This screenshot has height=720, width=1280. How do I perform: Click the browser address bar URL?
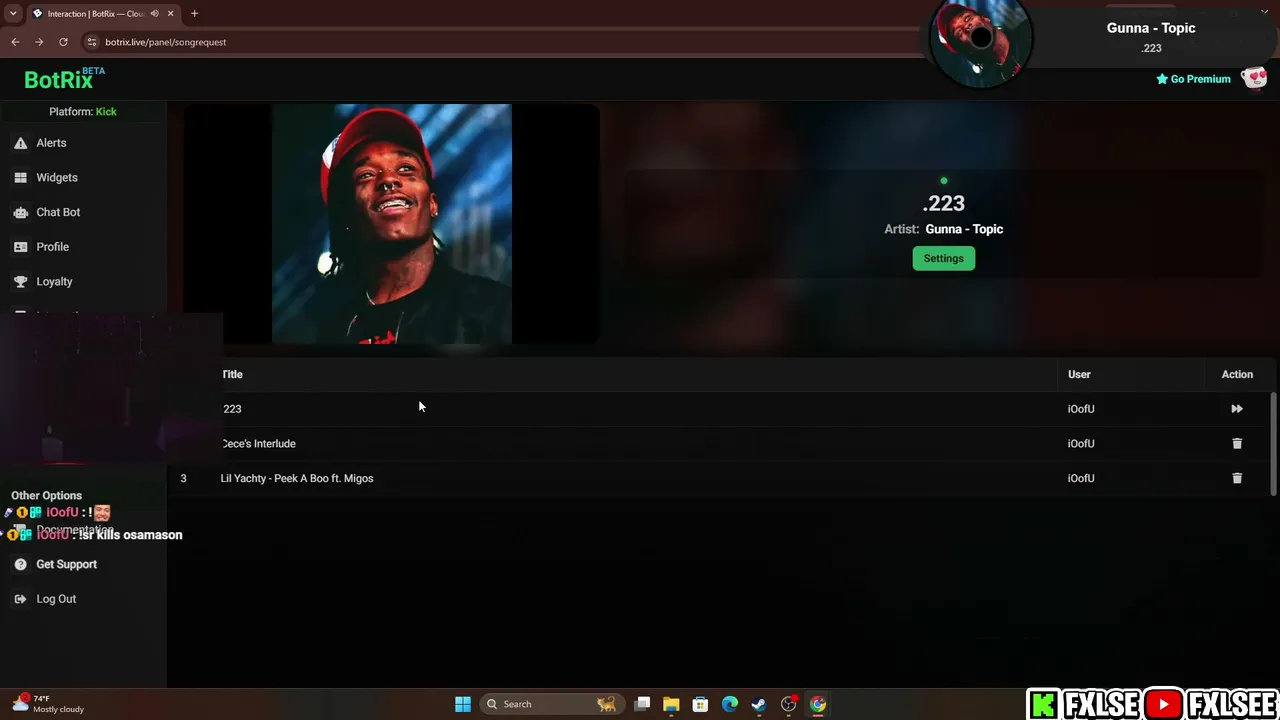click(x=165, y=42)
